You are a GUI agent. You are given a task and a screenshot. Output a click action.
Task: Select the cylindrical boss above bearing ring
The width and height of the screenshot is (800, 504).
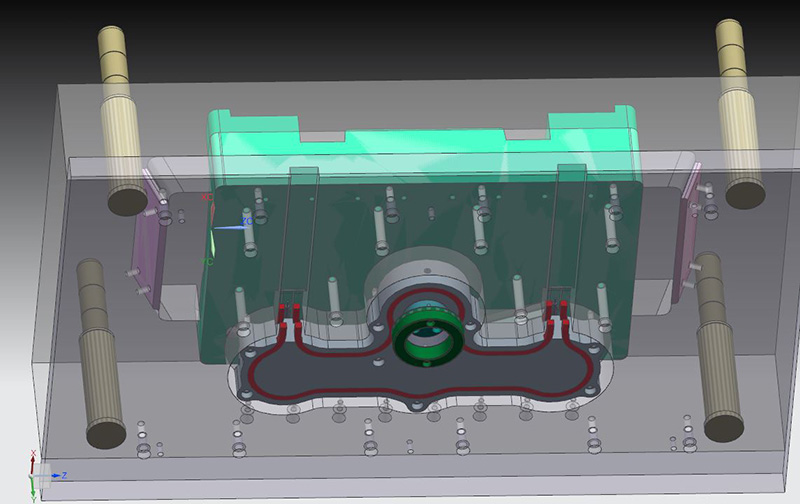422,278
